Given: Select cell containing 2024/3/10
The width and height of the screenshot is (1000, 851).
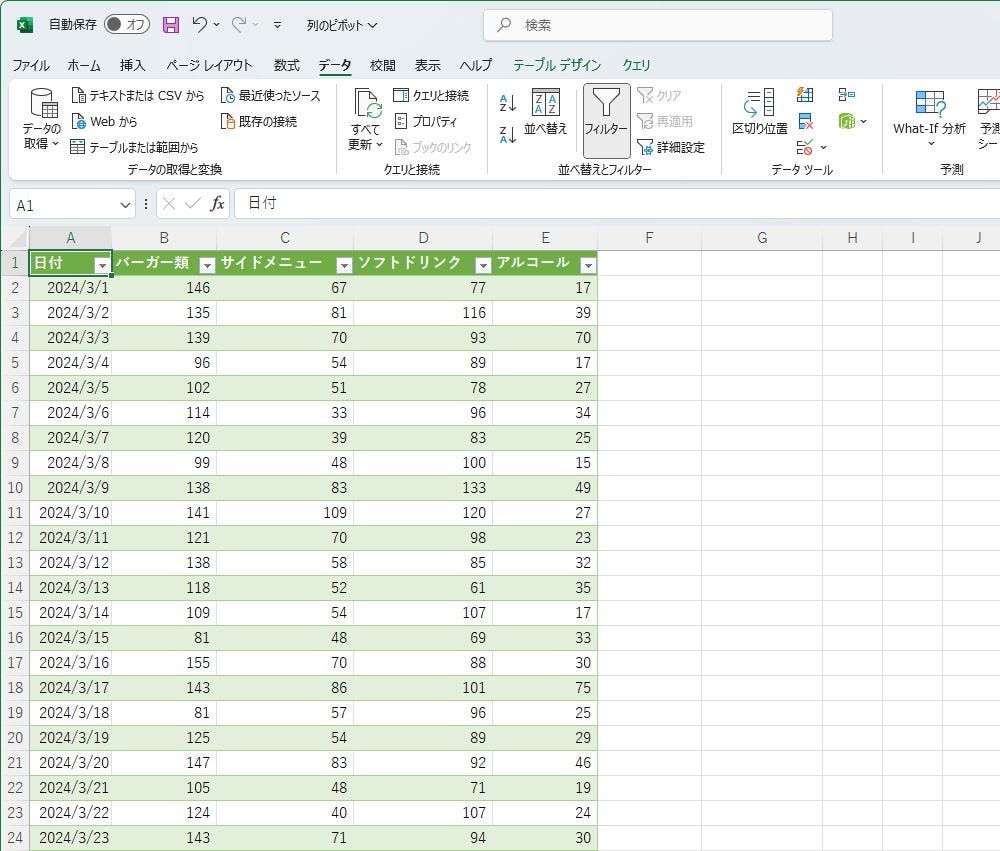Looking at the screenshot, I should click(70, 513).
